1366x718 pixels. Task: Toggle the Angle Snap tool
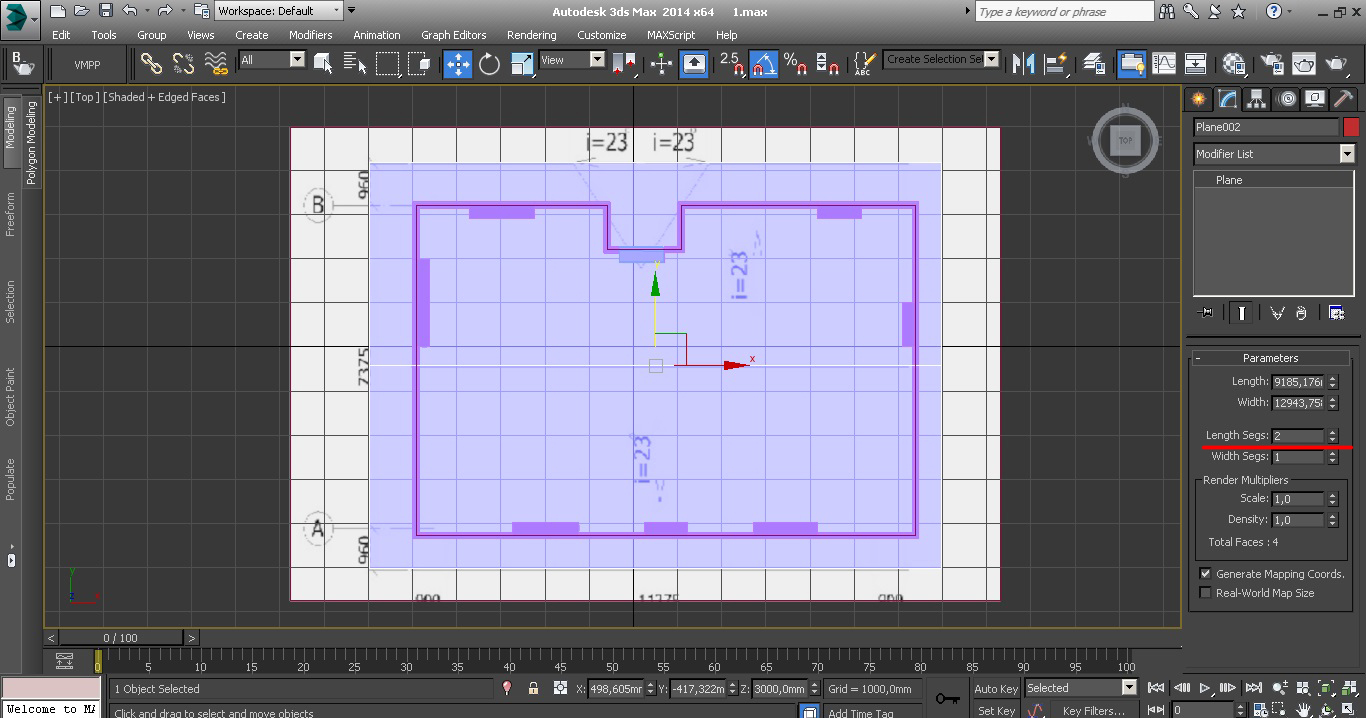coord(763,64)
